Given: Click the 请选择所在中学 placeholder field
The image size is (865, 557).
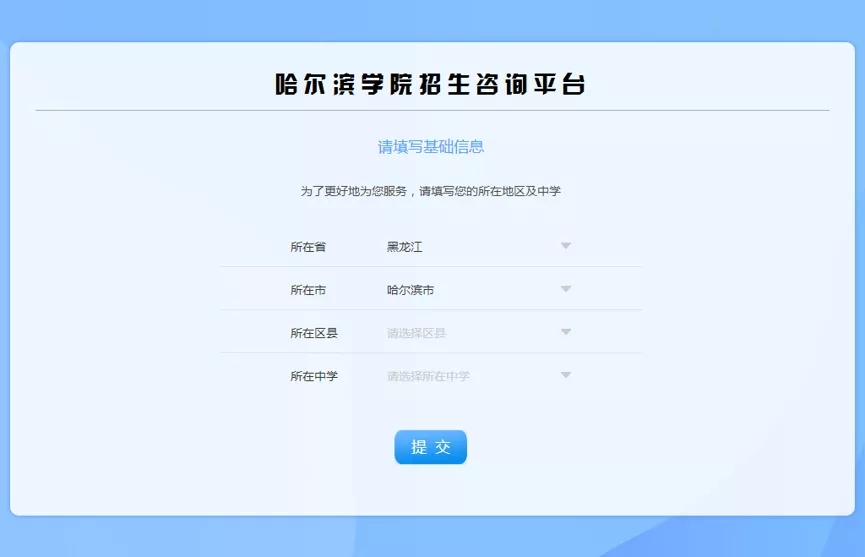Looking at the screenshot, I should pyautogui.click(x=428, y=376).
